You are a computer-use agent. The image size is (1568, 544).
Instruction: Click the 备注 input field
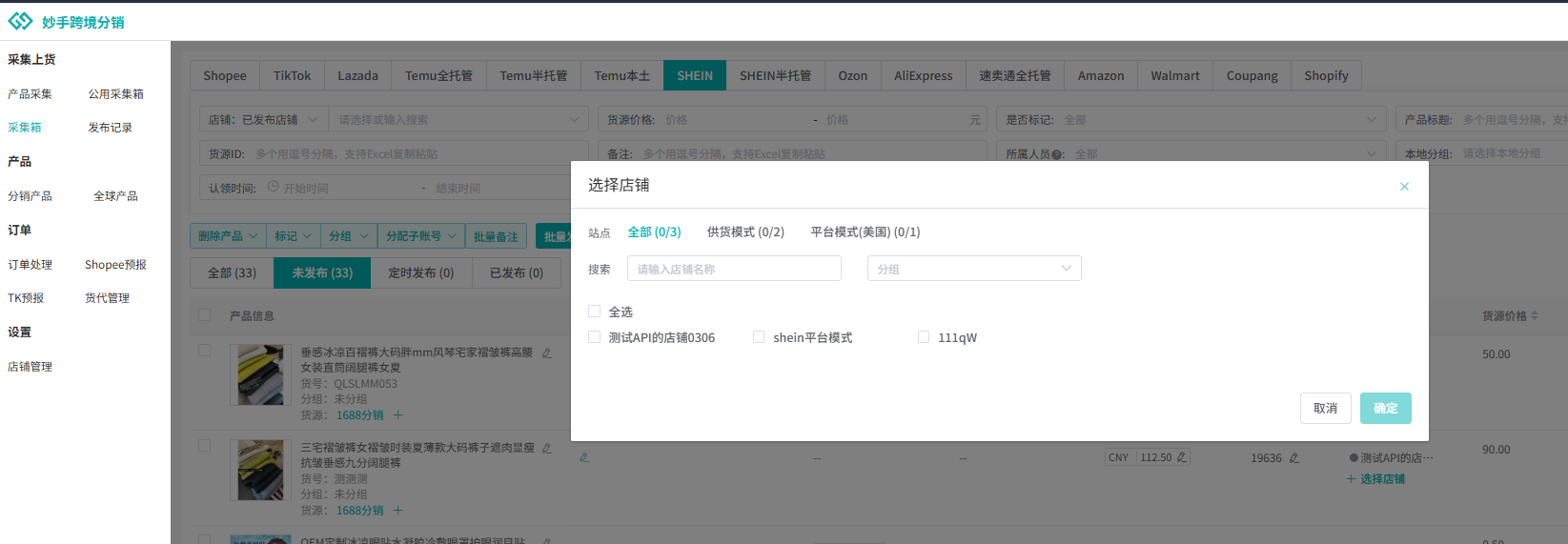tap(793, 153)
